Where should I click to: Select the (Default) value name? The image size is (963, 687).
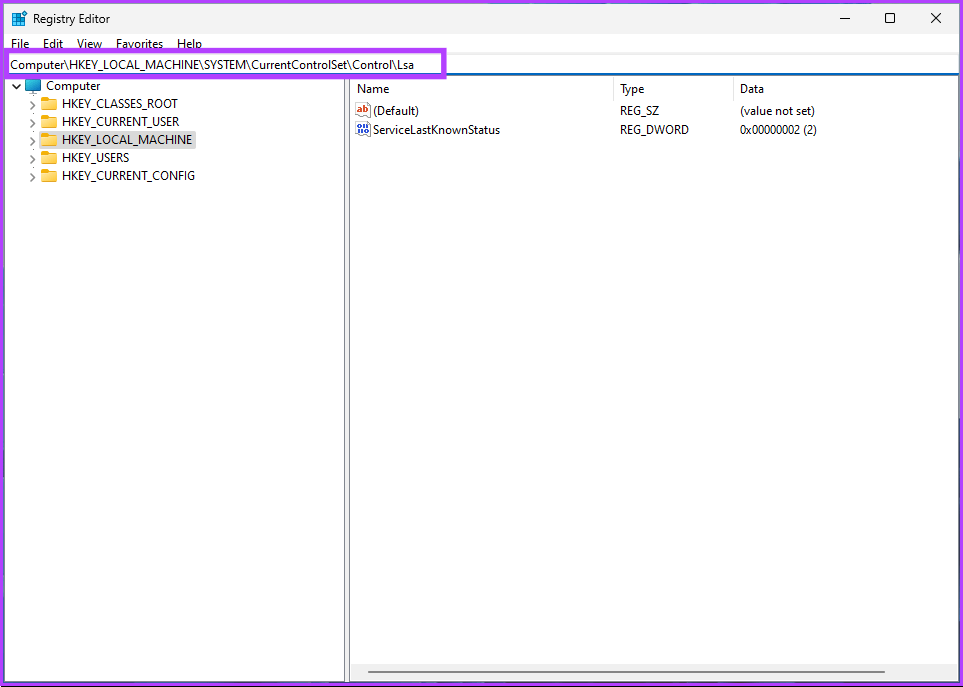pyautogui.click(x=396, y=111)
